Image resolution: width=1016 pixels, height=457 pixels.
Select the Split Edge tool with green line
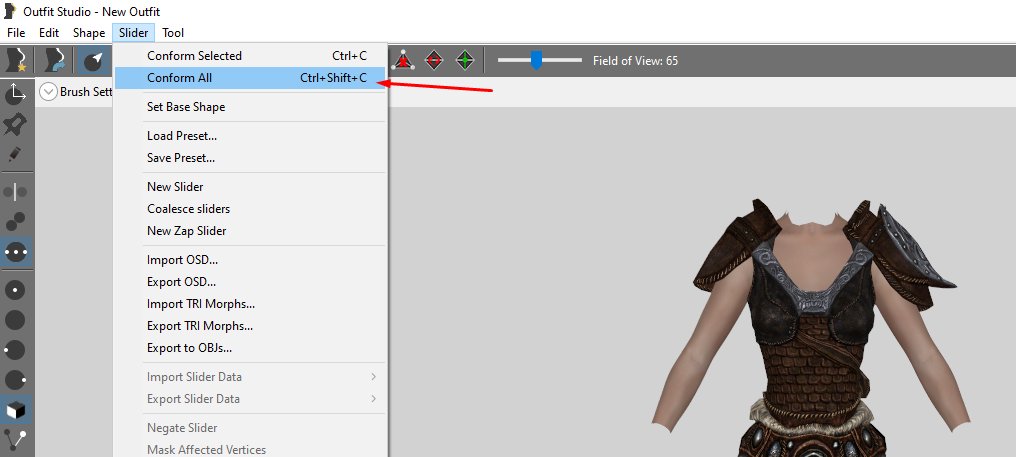coord(465,60)
